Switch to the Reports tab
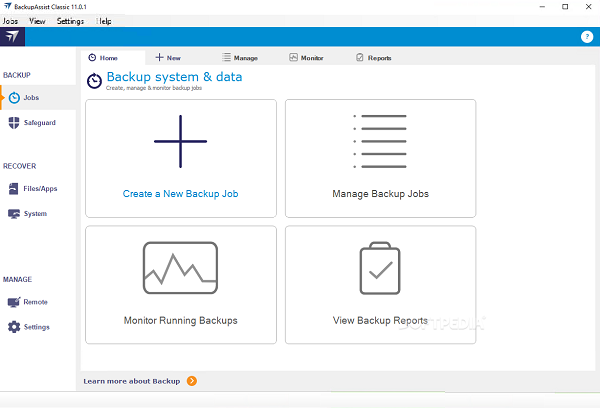 pos(373,58)
